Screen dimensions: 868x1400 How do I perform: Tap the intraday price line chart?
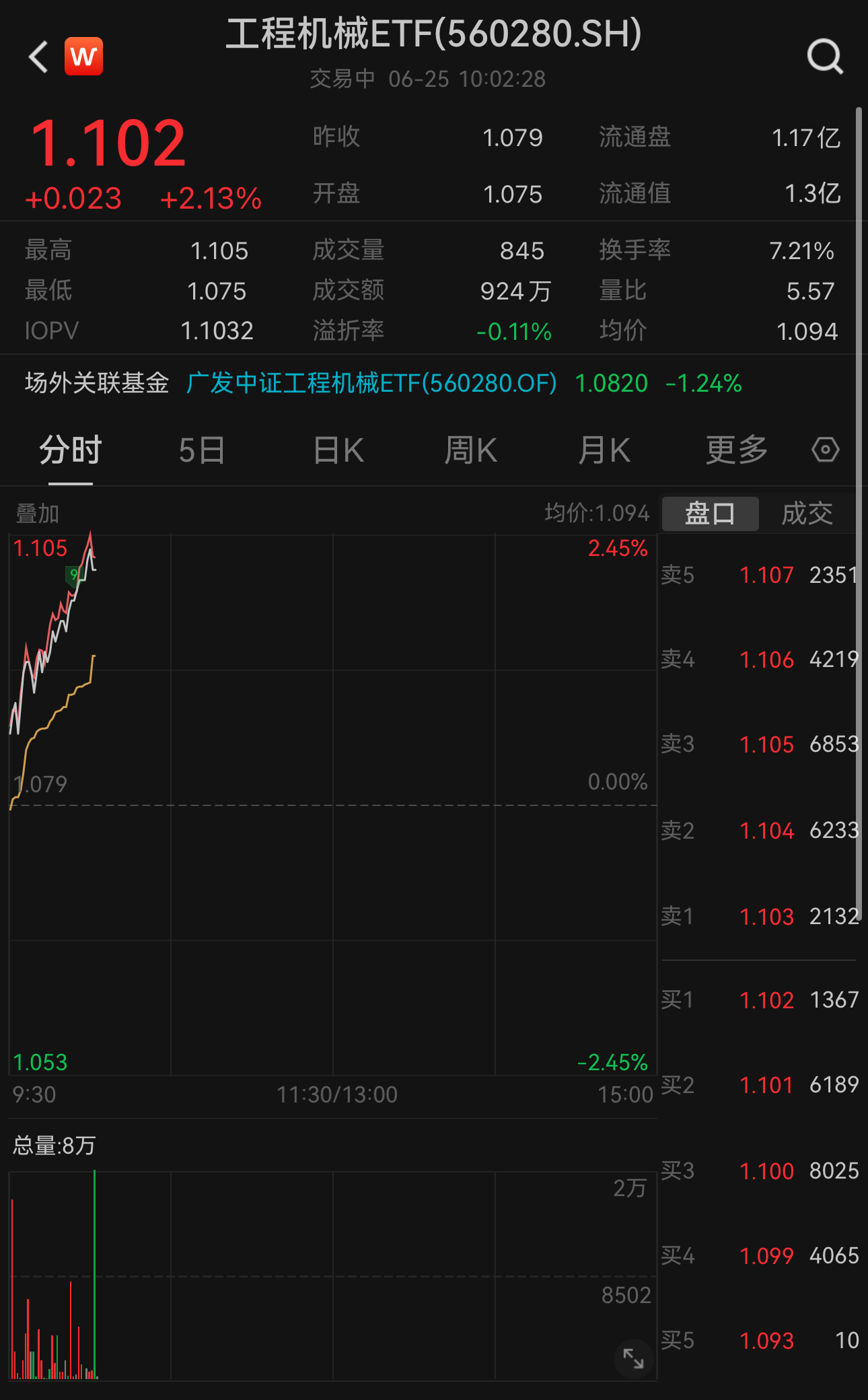pos(332,804)
